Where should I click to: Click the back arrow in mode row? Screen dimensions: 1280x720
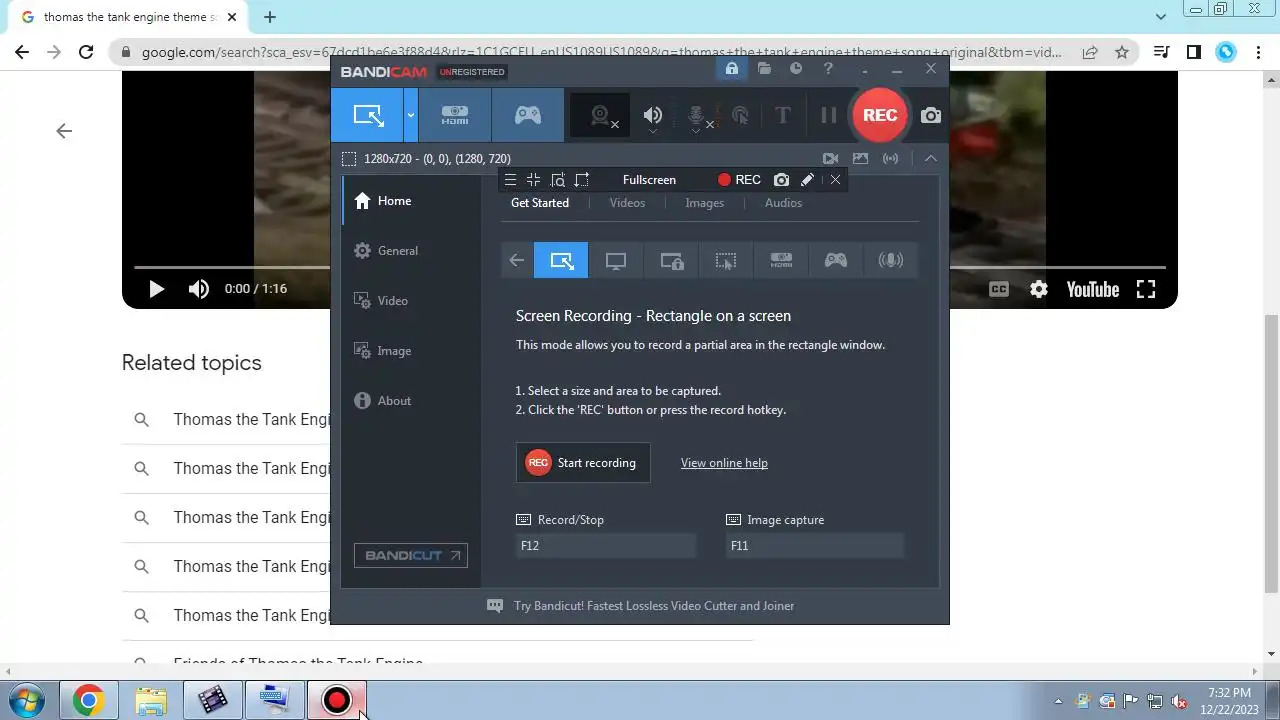[x=517, y=260]
